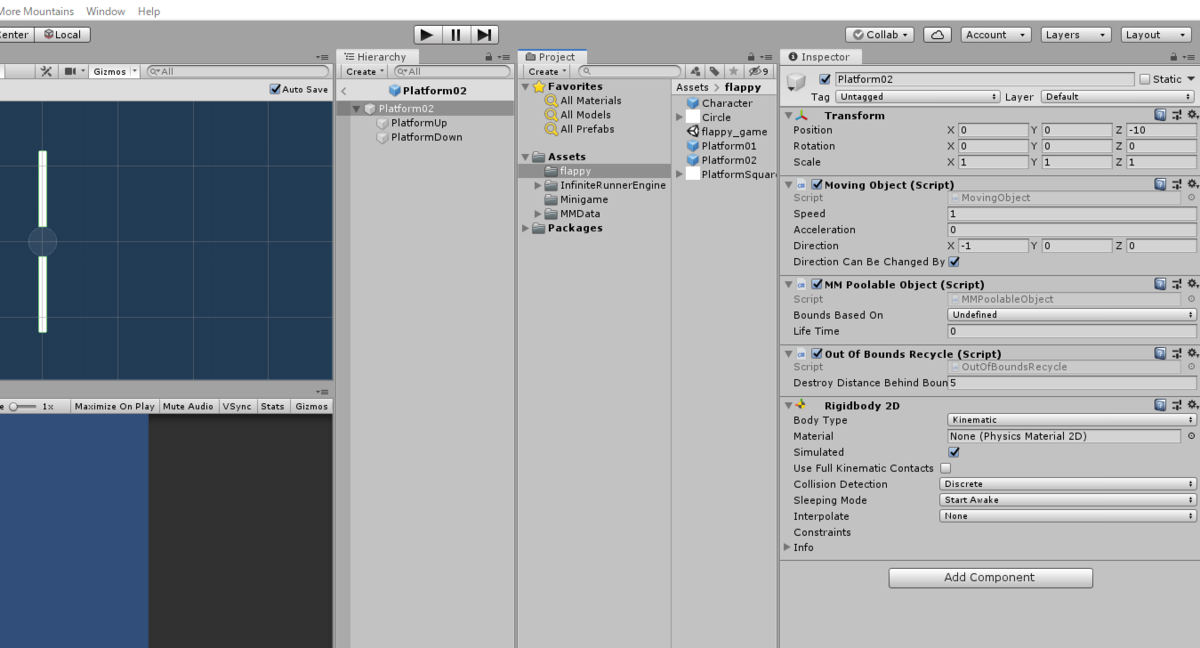The image size is (1200, 648).
Task: Open Moving Object script help icon
Action: tap(1160, 184)
